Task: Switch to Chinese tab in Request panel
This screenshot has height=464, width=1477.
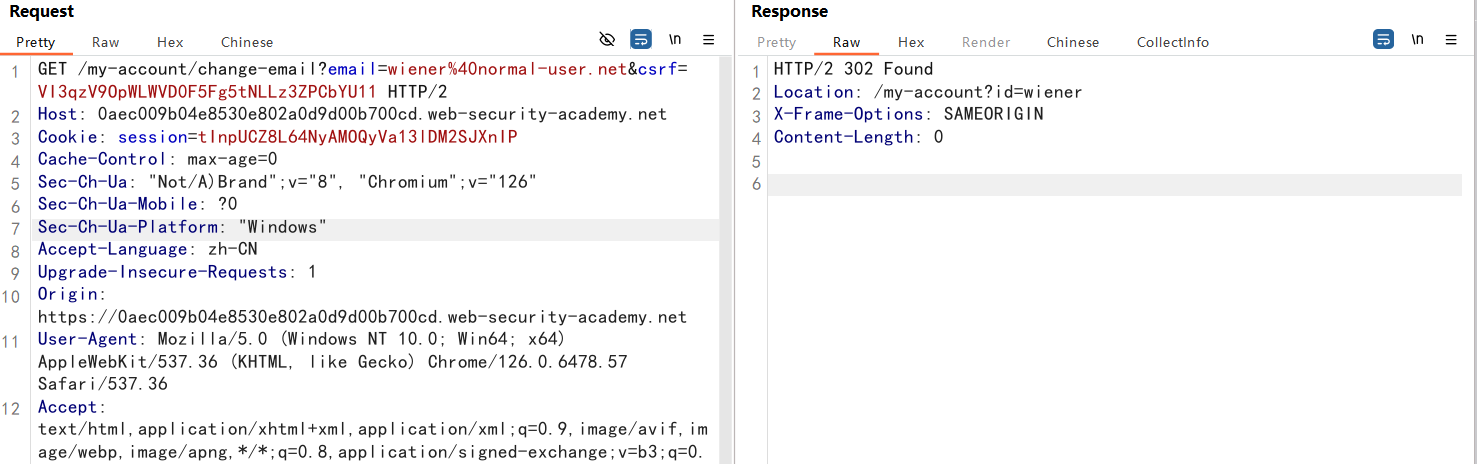Action: 247,42
